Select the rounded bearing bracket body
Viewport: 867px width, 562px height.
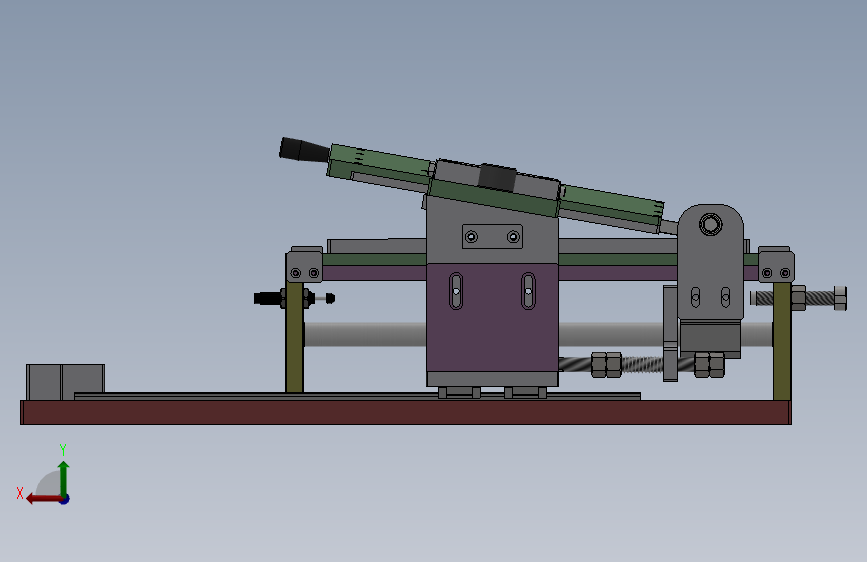pos(711,261)
